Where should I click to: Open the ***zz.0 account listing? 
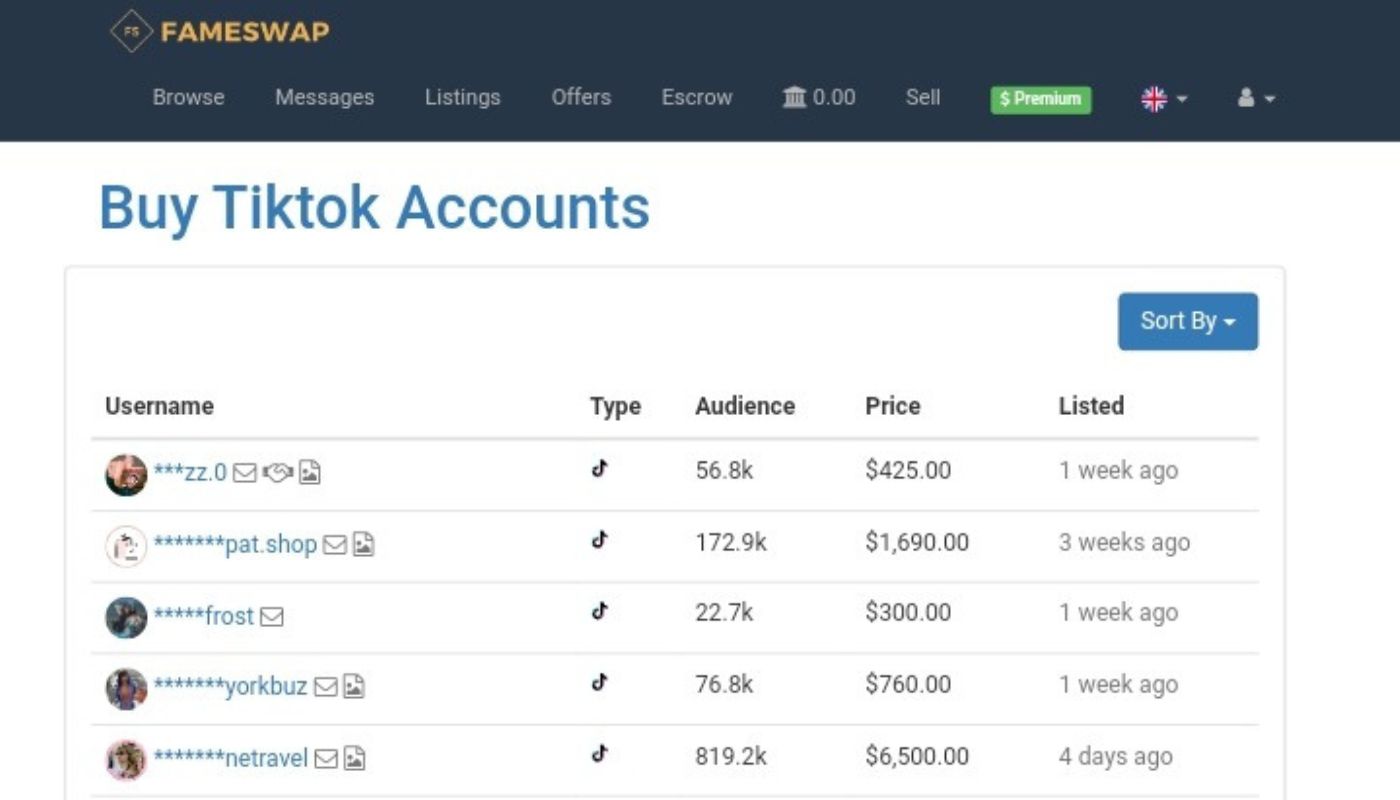(190, 472)
